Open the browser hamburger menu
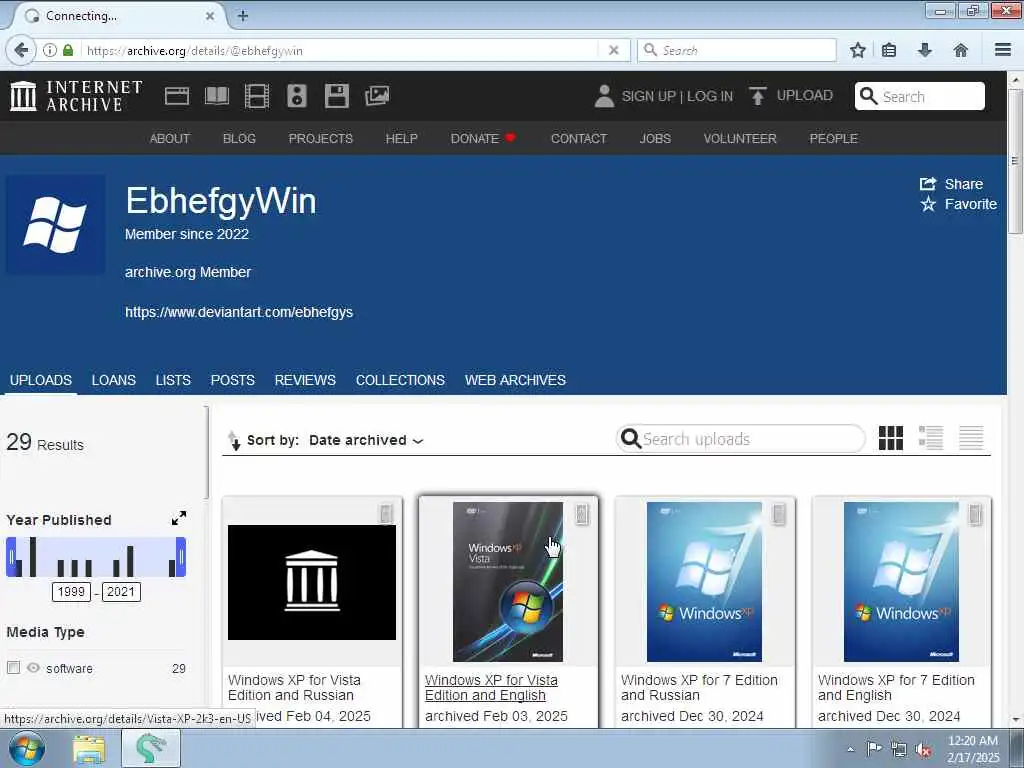 click(x=1003, y=50)
